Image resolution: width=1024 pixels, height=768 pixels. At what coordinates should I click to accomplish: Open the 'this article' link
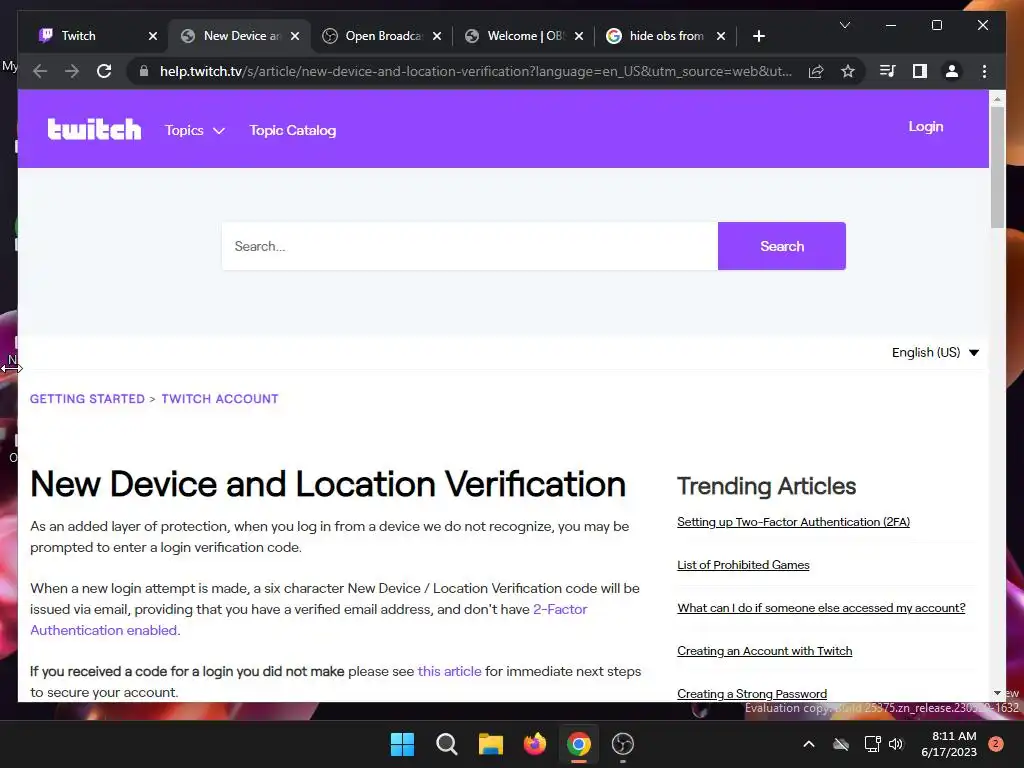tap(449, 671)
